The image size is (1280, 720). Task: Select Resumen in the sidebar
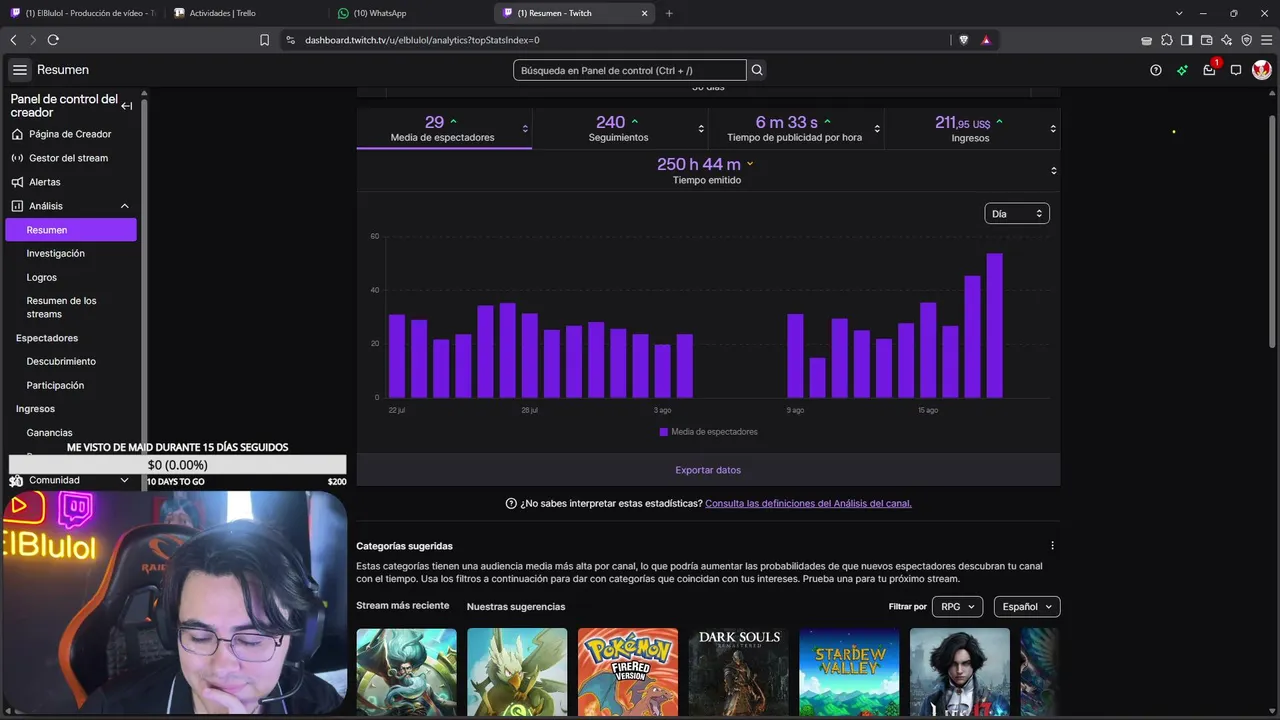71,230
